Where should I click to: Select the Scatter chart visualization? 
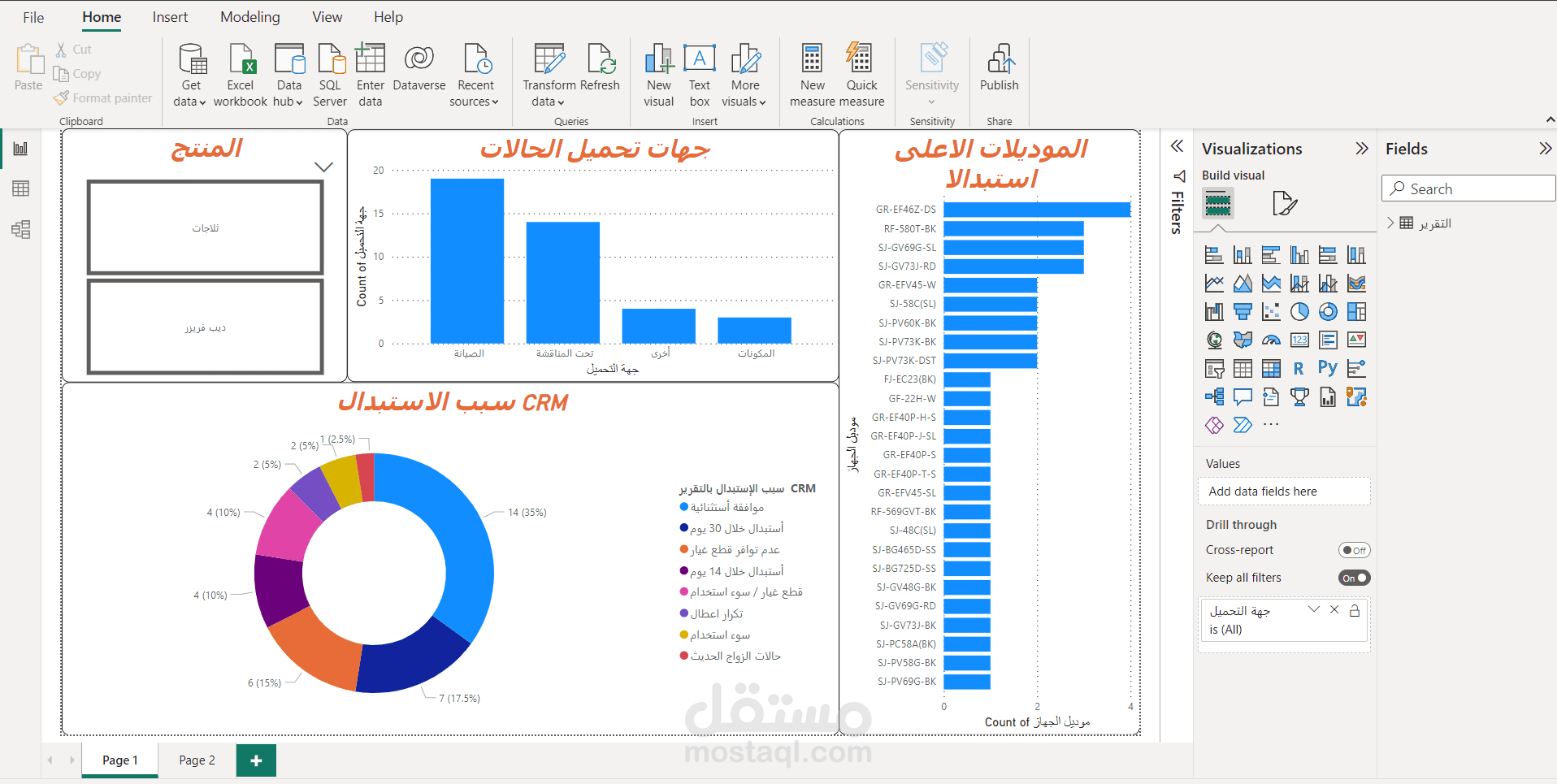click(1271, 312)
